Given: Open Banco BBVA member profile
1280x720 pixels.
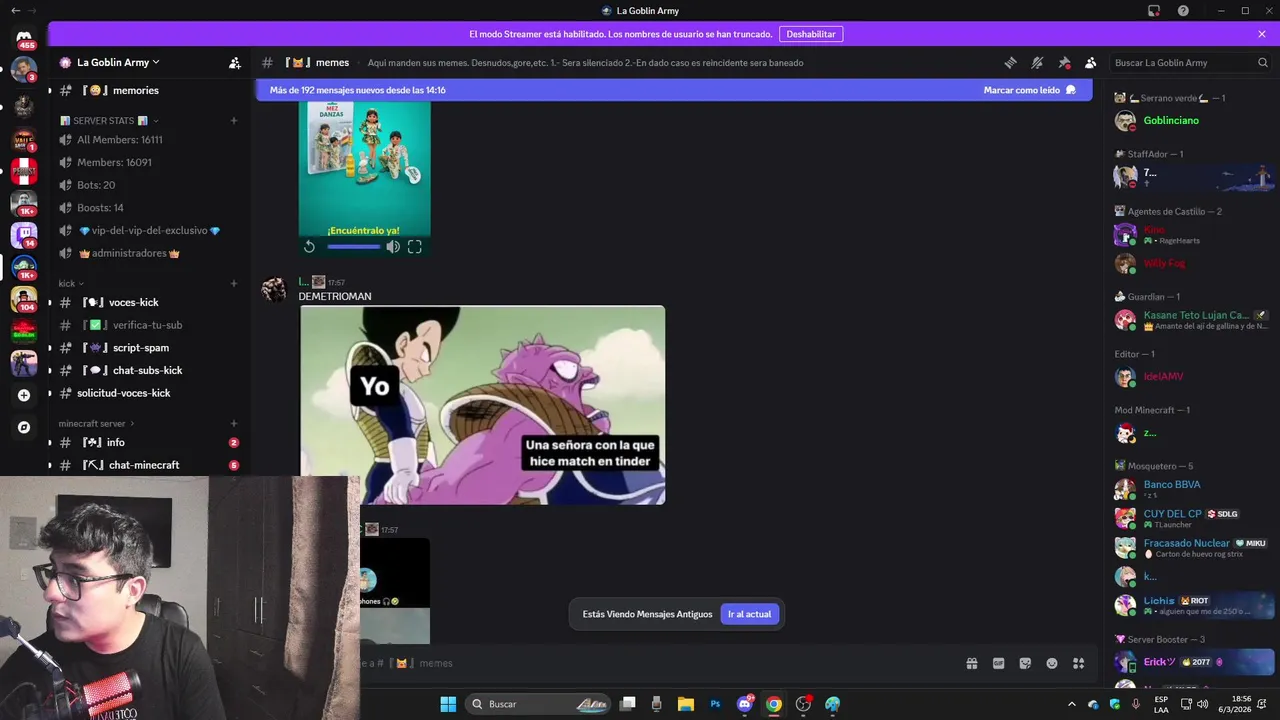Looking at the screenshot, I should tap(1193, 489).
